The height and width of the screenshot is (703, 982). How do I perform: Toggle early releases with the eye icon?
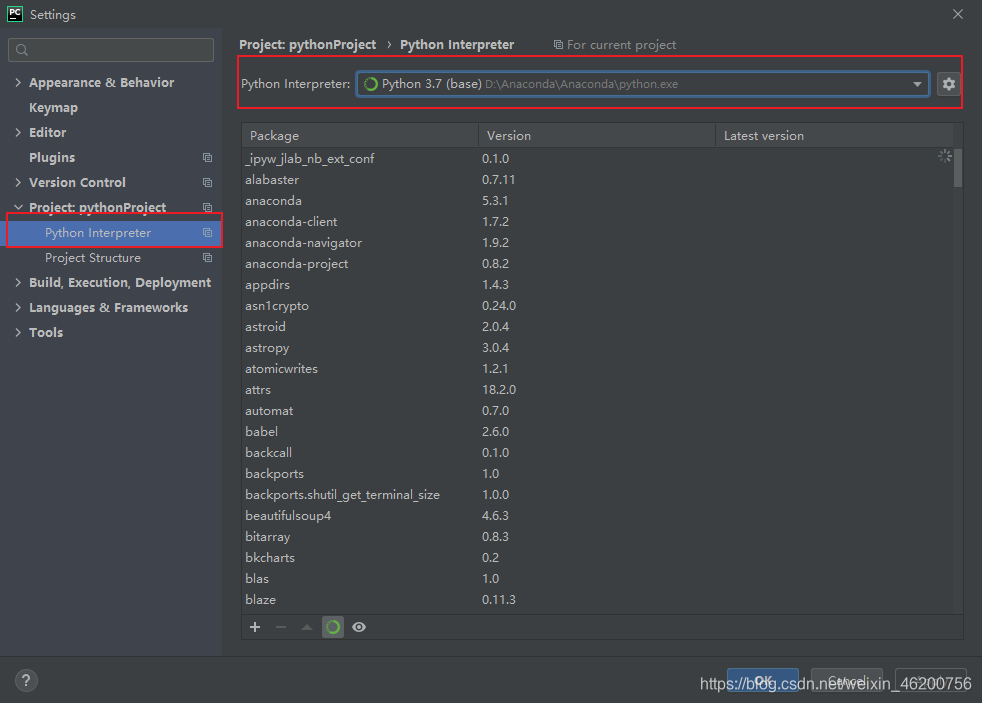[x=359, y=627]
